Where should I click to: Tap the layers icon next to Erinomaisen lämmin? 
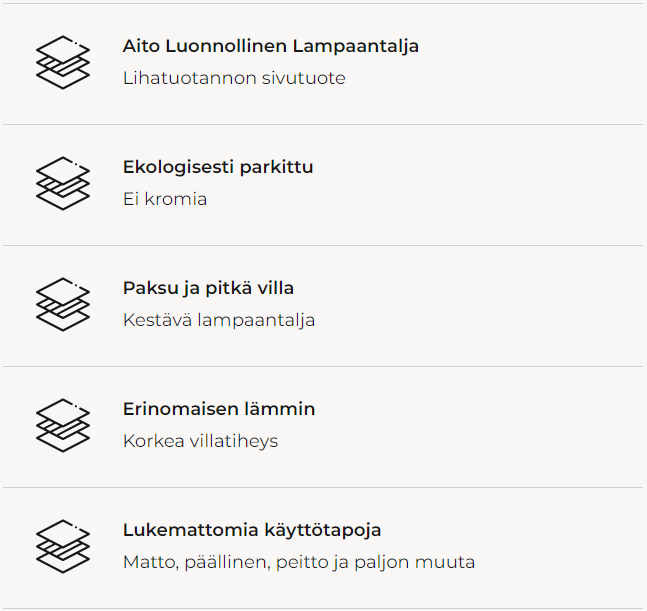[x=63, y=425]
